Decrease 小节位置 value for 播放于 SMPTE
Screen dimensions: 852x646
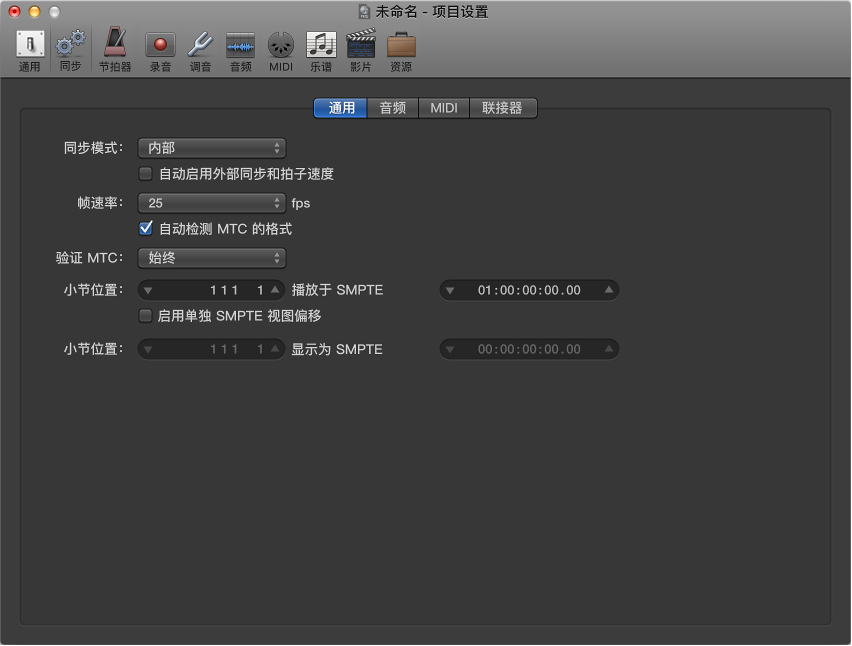[148, 291]
